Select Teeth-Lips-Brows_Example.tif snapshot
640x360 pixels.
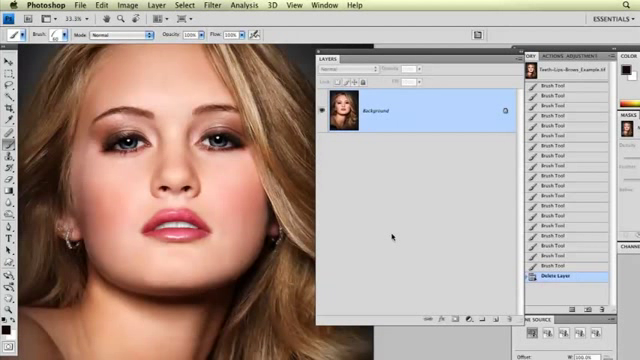[x=567, y=70]
